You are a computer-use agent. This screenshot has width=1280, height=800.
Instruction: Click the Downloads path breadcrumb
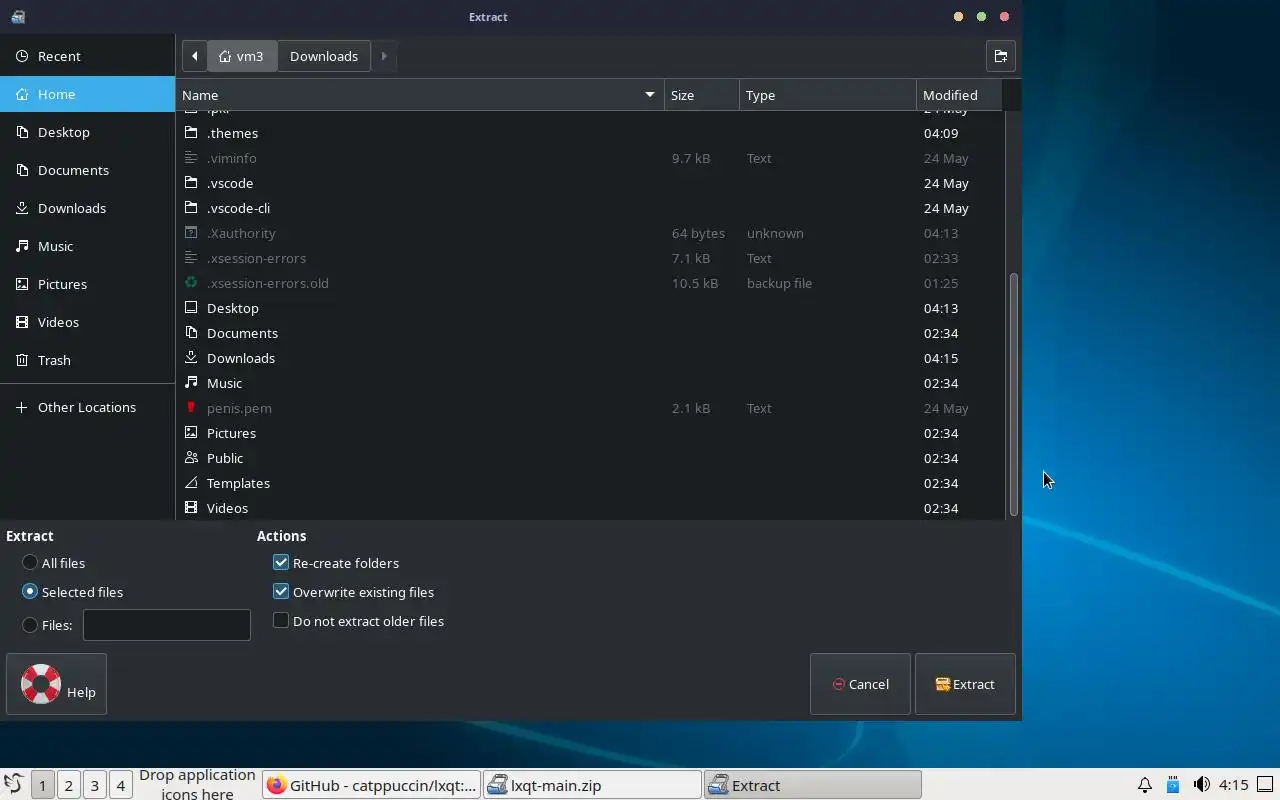(324, 56)
